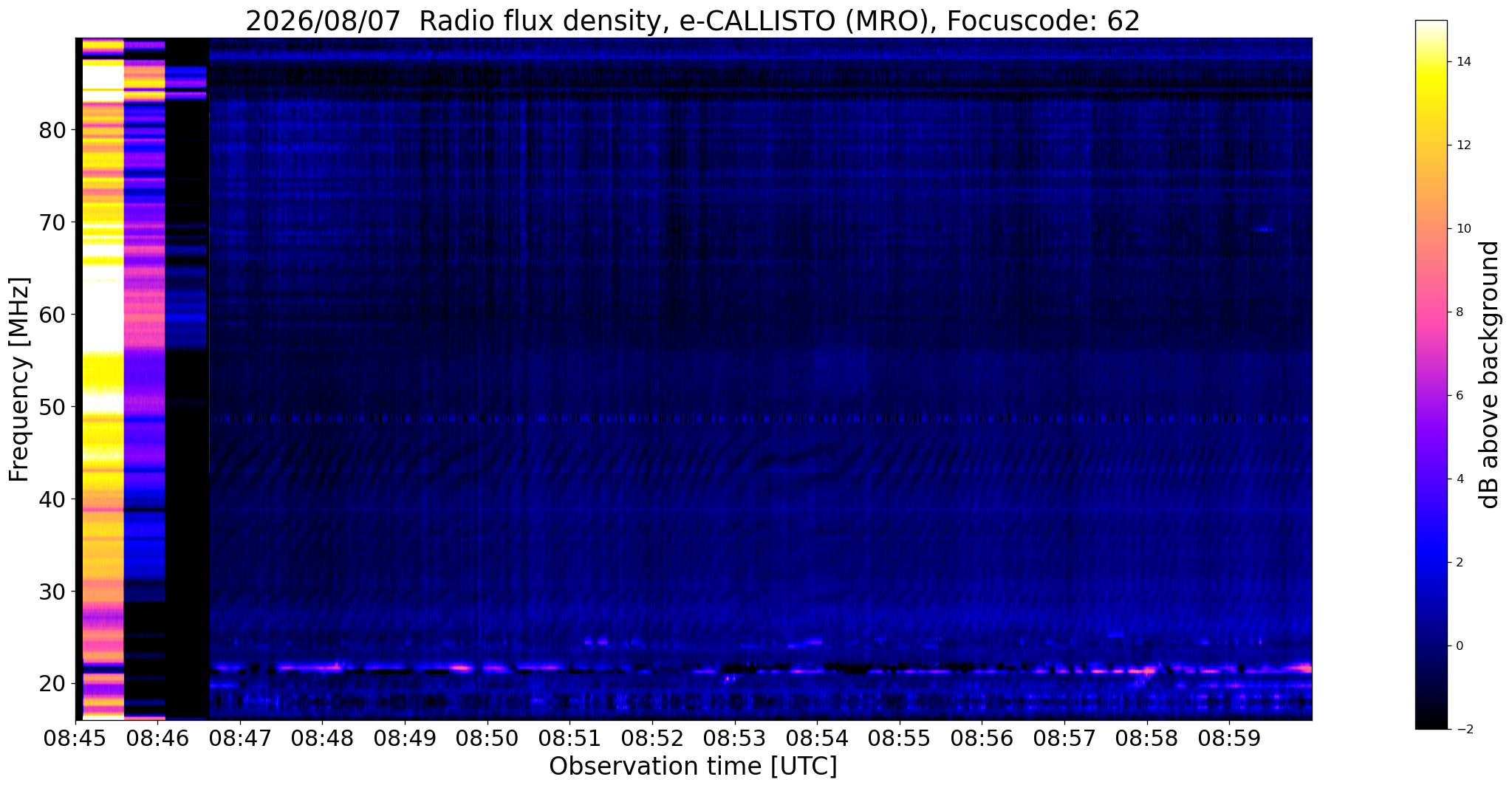Click the 08:59 time axis label
Image resolution: width=1512 pixels, height=788 pixels.
click(1230, 738)
